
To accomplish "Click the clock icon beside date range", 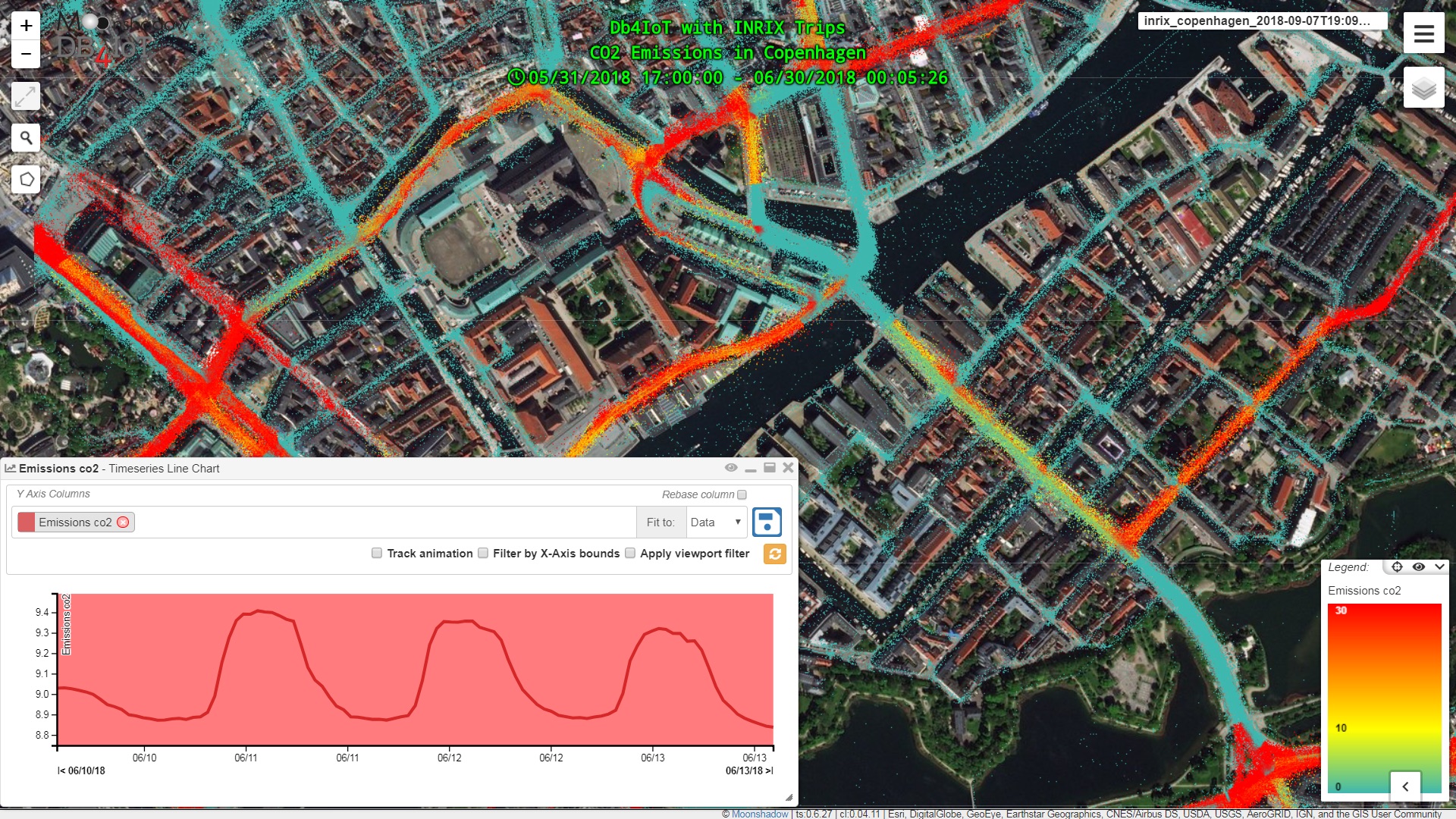I will tap(516, 77).
